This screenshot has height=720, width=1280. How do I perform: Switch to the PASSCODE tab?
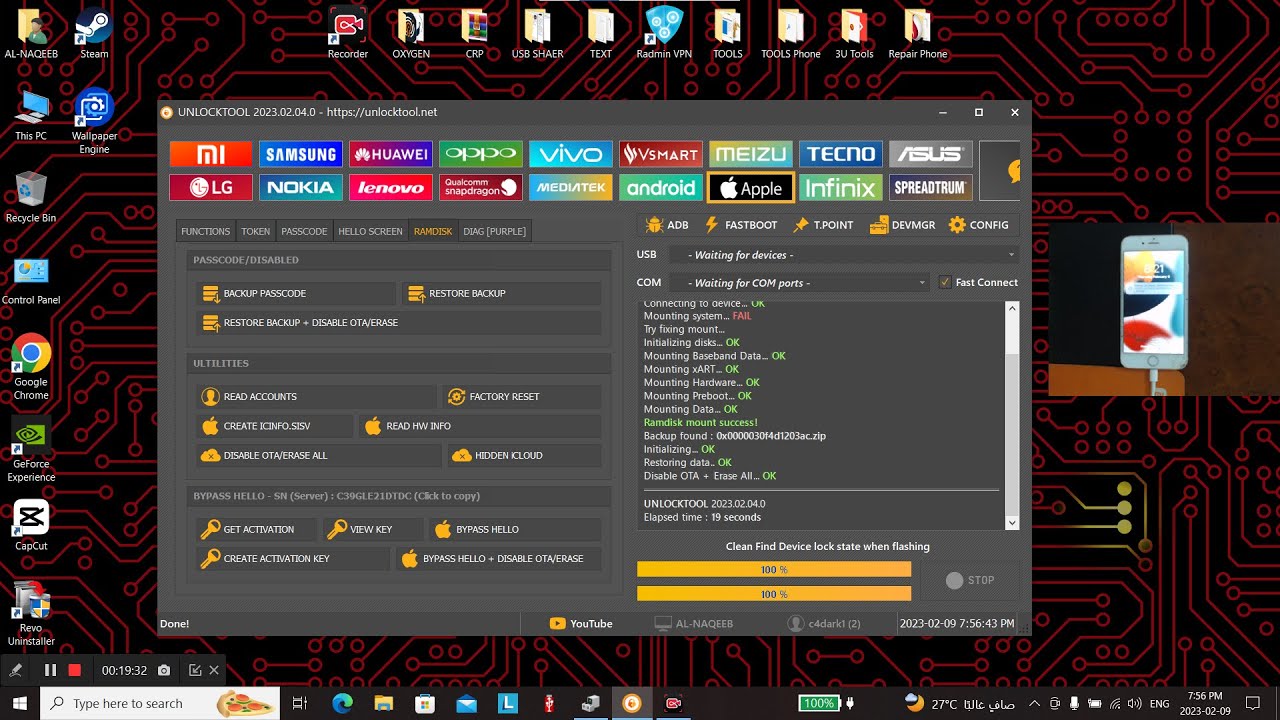tap(304, 231)
